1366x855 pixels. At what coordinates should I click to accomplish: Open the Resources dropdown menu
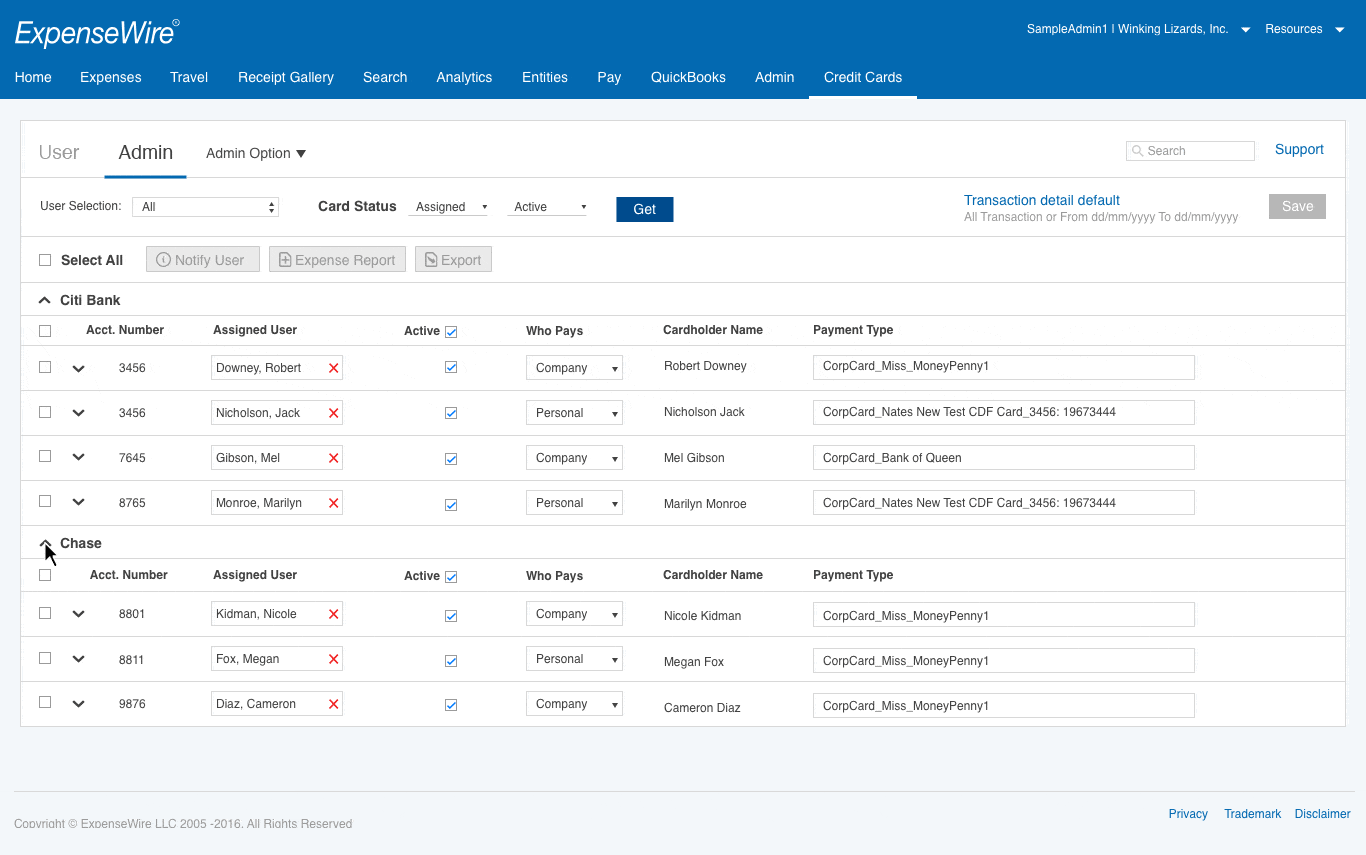click(x=1305, y=29)
